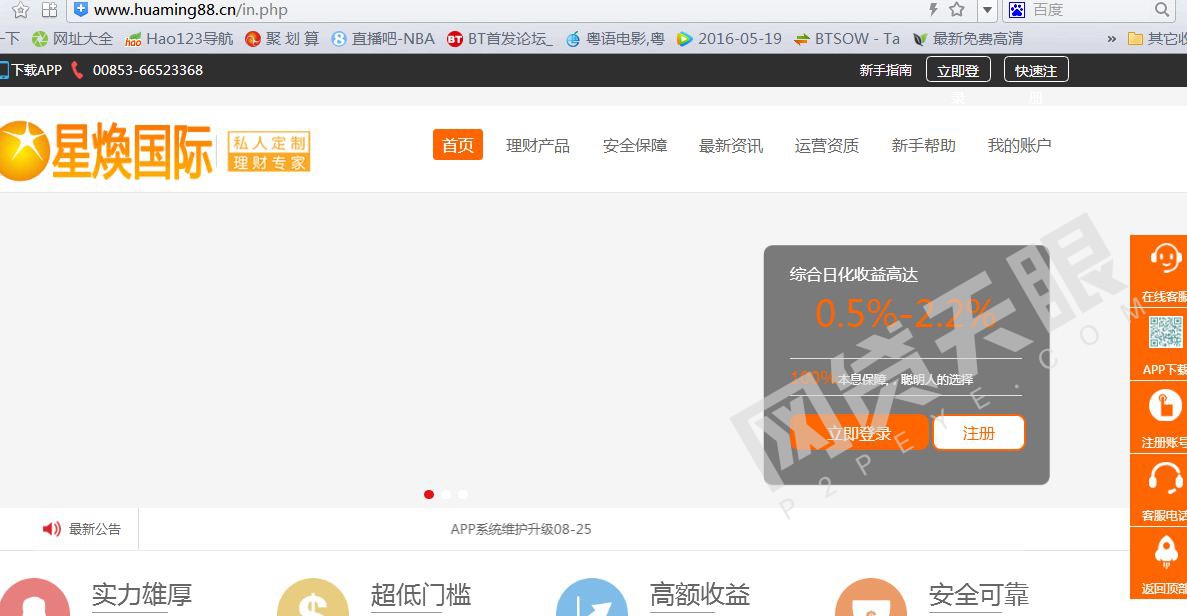Click the 客服电话 headset icon

[x=1165, y=479]
